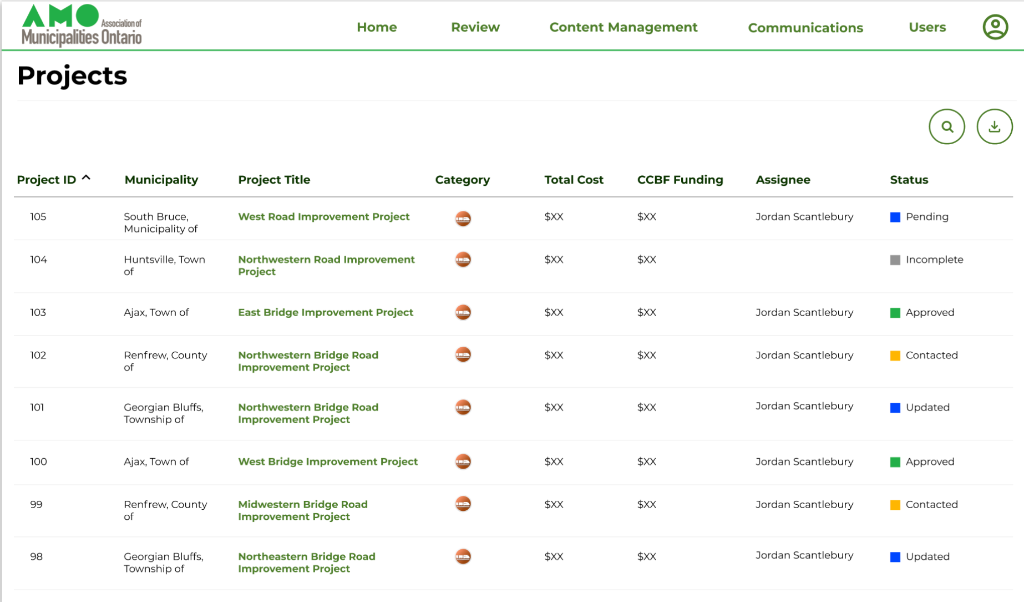Click the green Approved status square for project 103
Image resolution: width=1024 pixels, height=602 pixels.
(x=897, y=312)
